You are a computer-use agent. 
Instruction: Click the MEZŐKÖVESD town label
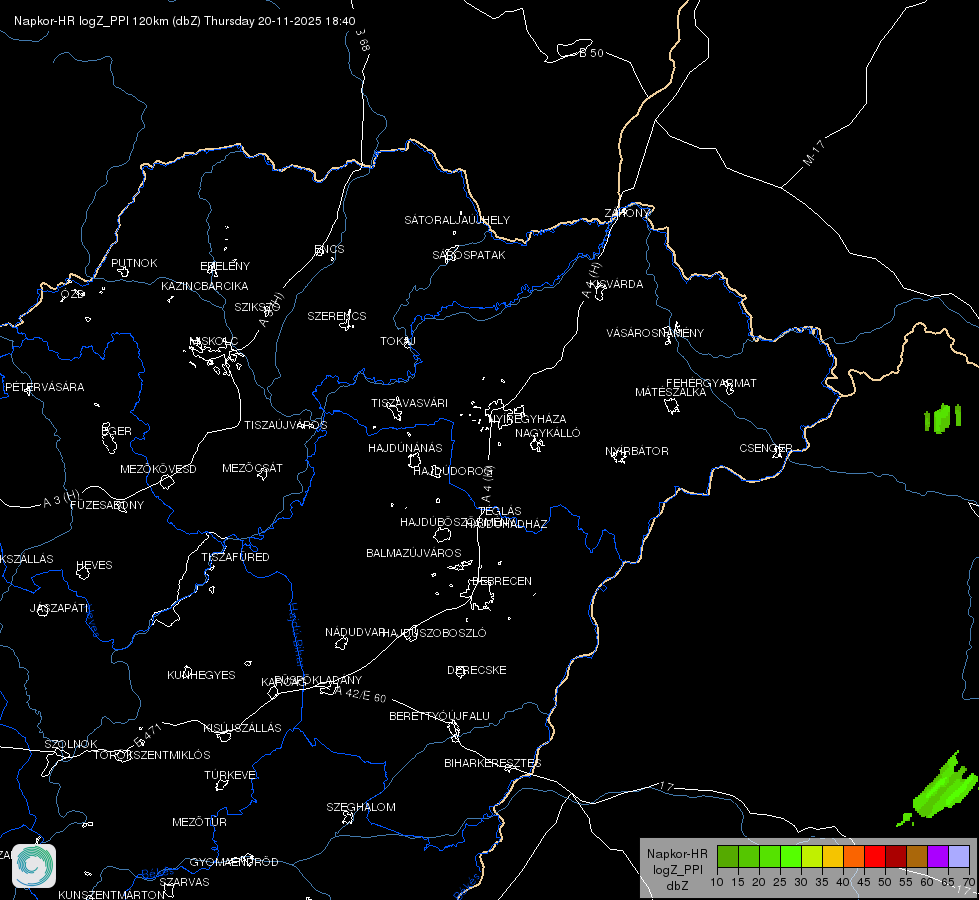click(158, 469)
